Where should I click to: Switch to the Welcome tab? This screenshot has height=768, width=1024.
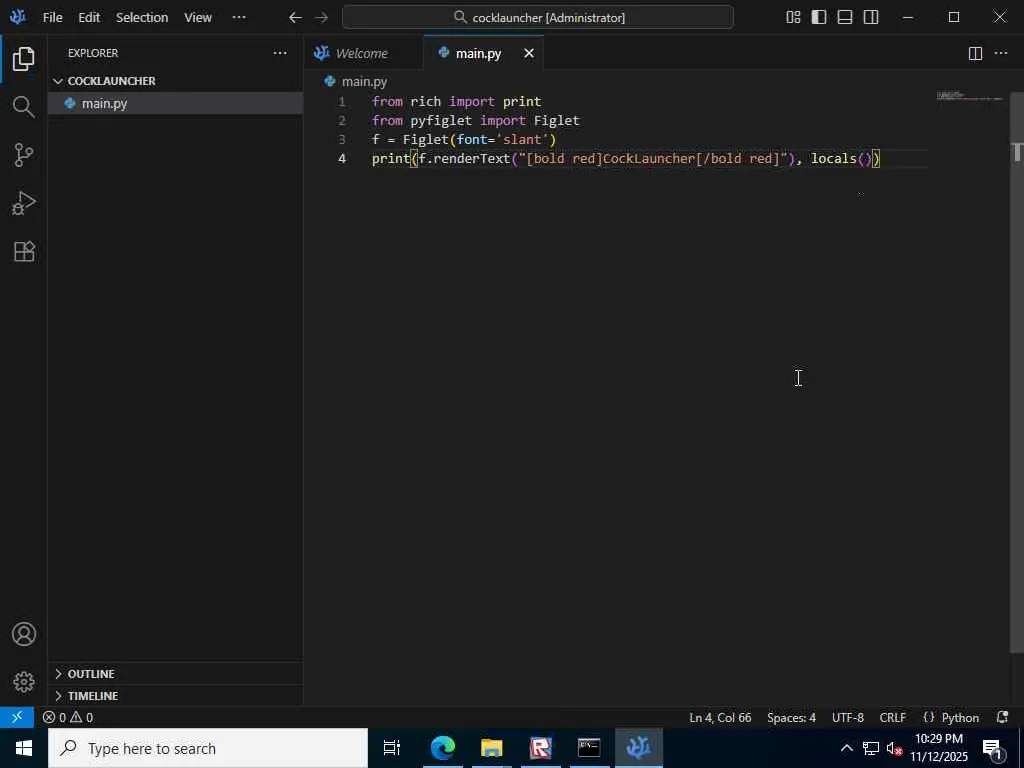click(362, 54)
